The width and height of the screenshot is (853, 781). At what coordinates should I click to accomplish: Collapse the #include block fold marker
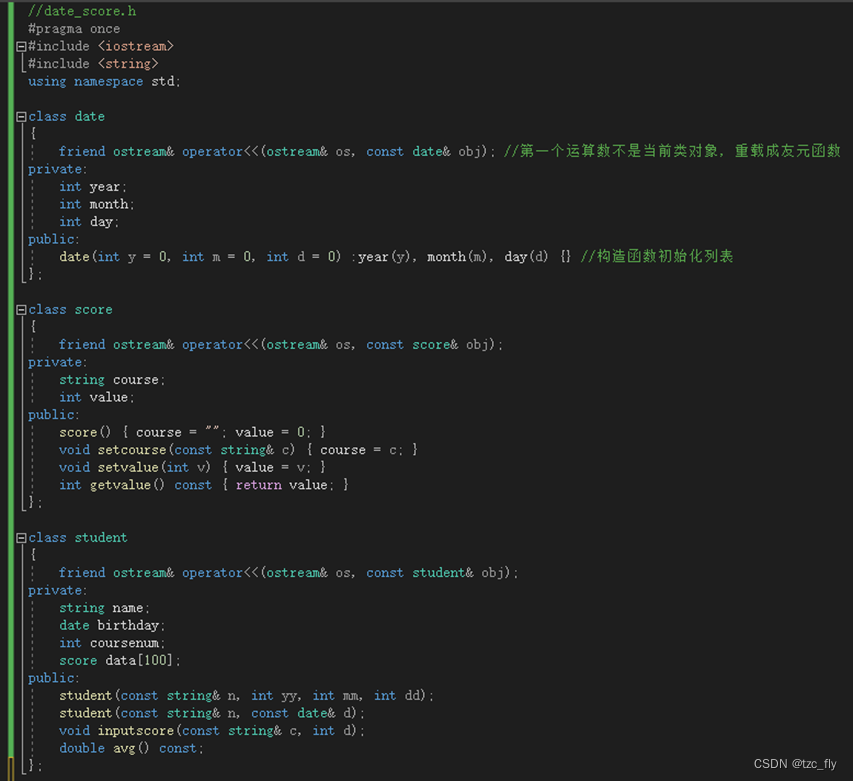[x=21, y=47]
